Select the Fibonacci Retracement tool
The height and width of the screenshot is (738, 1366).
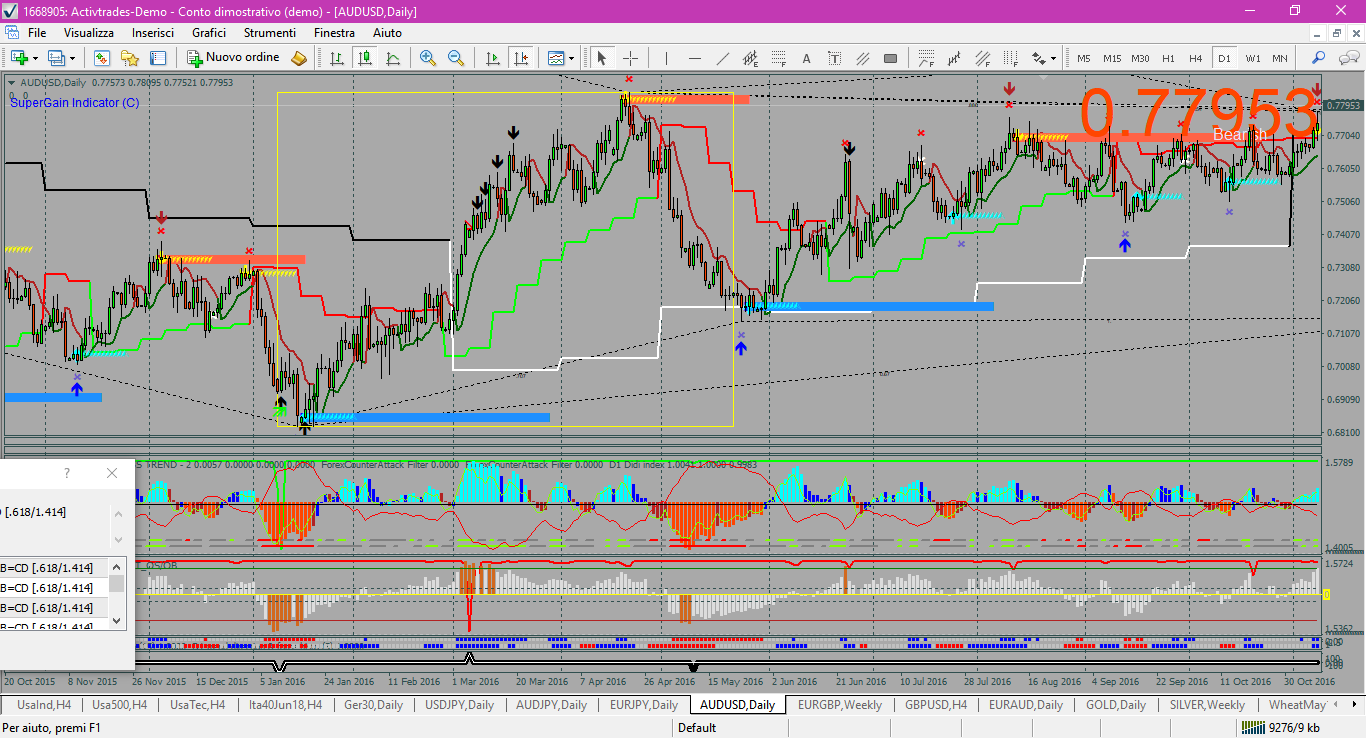tap(778, 58)
